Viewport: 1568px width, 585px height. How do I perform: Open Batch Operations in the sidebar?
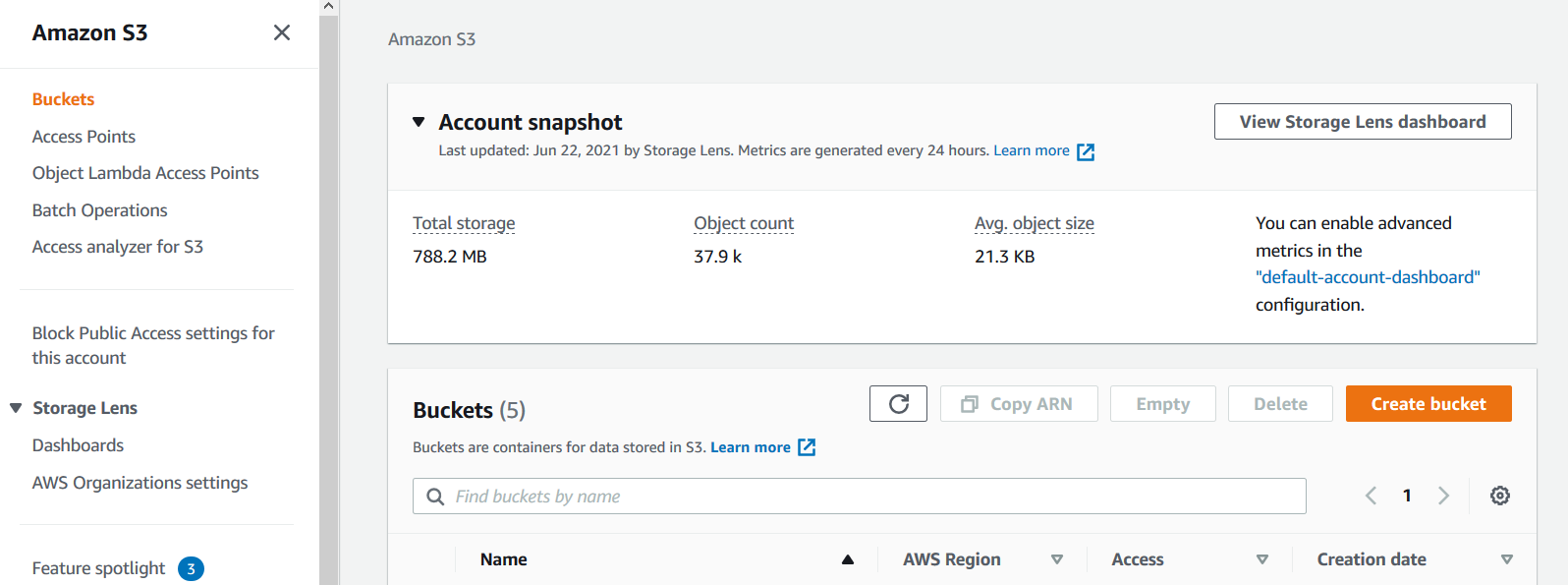pos(99,210)
